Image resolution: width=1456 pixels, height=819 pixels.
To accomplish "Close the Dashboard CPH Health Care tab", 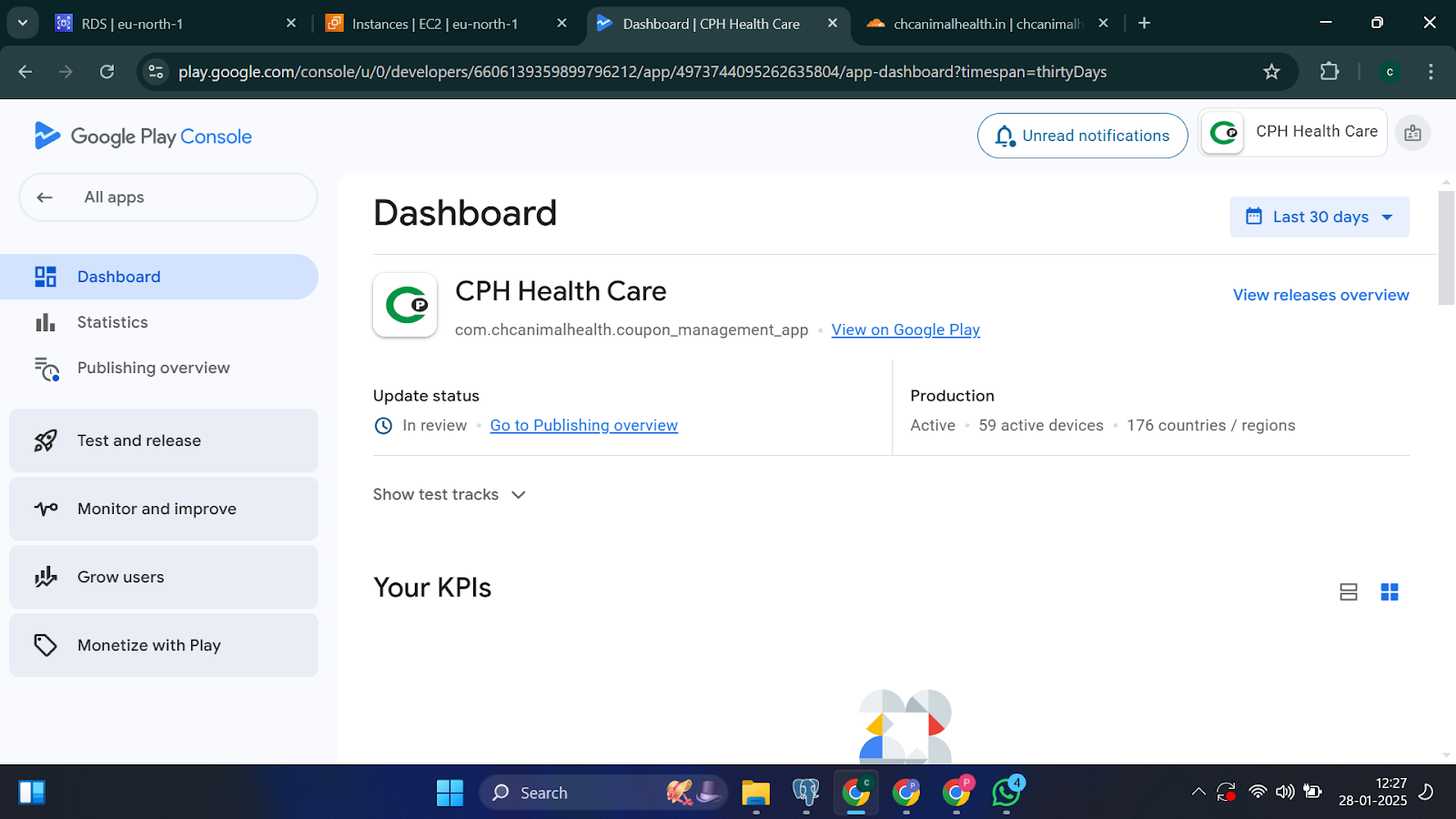I will [833, 24].
